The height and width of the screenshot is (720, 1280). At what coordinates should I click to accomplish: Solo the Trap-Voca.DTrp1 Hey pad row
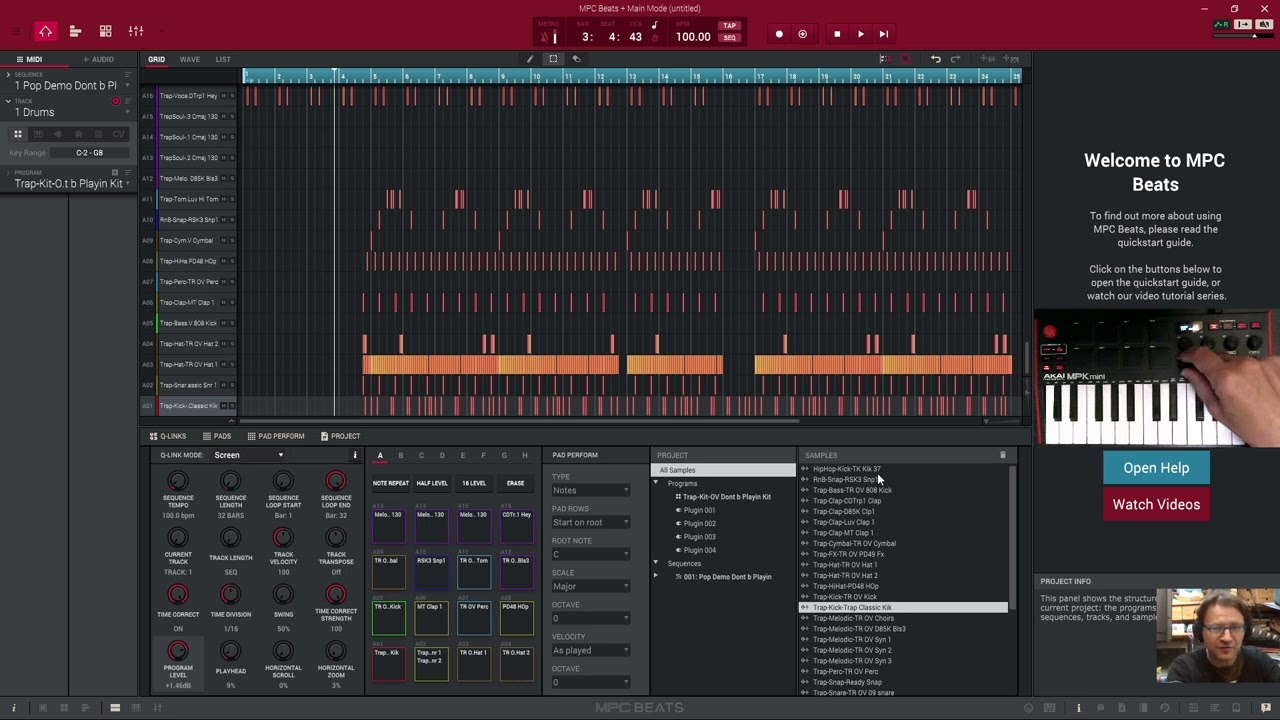[232, 96]
